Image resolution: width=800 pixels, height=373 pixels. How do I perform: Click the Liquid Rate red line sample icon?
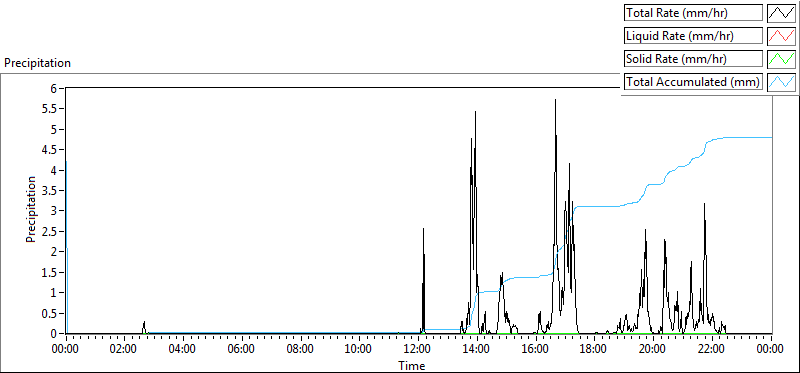[x=782, y=36]
